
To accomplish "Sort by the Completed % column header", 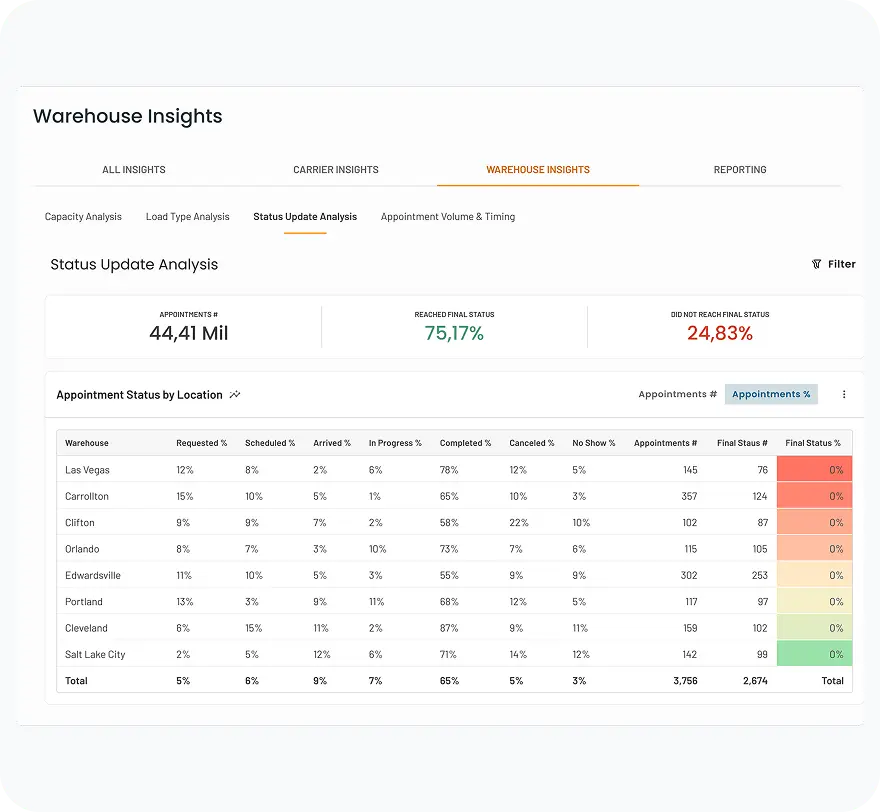I will [x=465, y=443].
